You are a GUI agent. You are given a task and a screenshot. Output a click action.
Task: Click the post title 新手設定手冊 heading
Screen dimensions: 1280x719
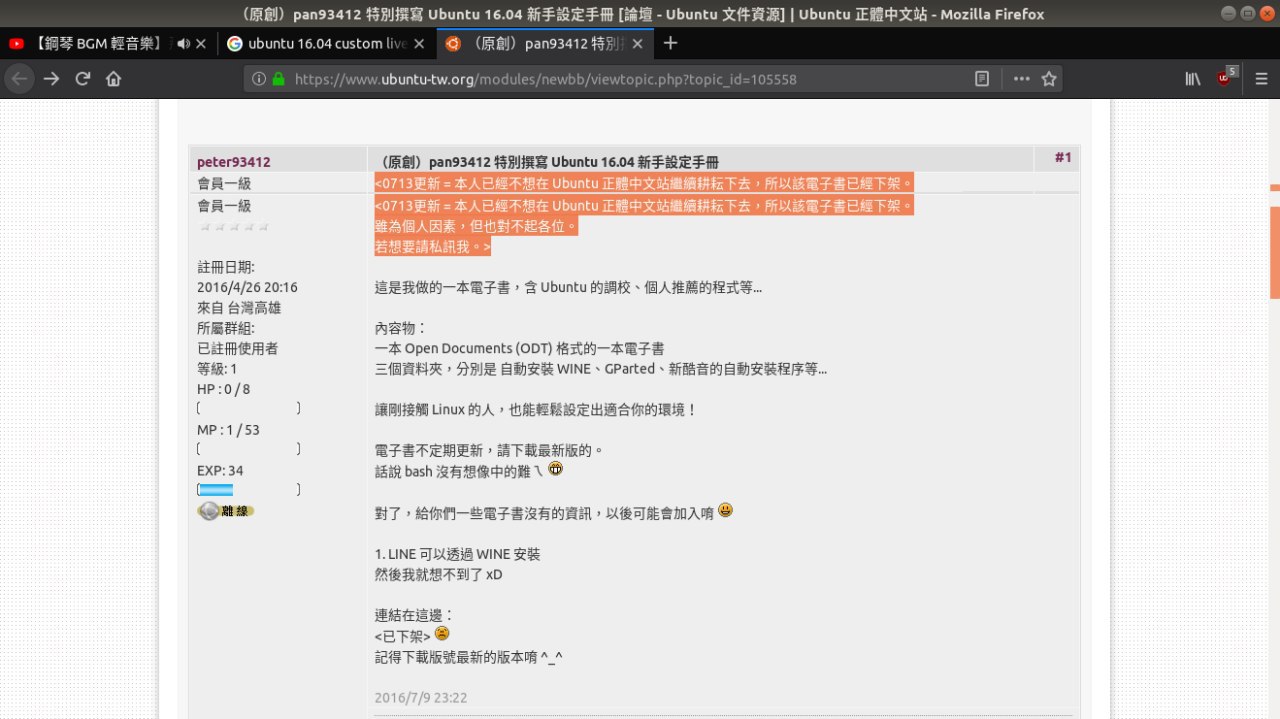pyautogui.click(x=547, y=162)
